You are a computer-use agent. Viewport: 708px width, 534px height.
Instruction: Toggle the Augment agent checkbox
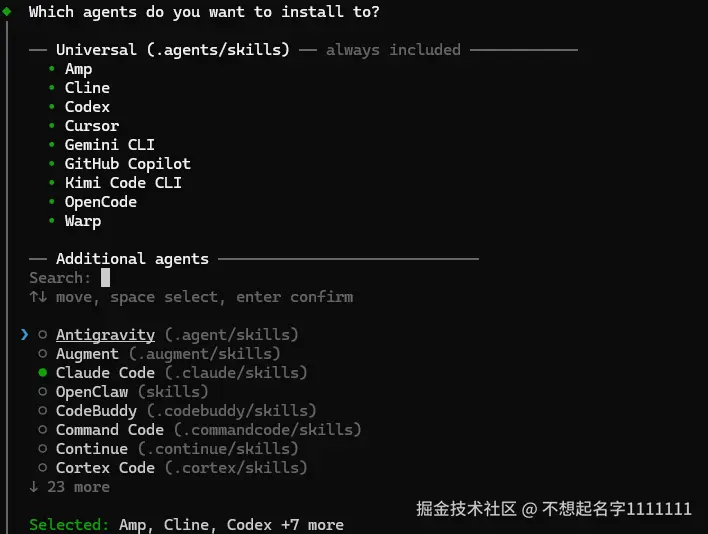coord(43,354)
